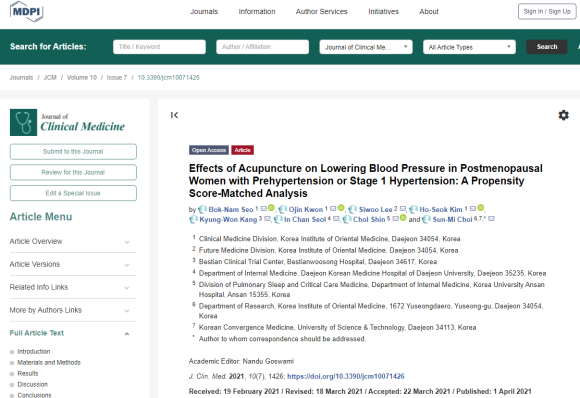The image size is (580, 398).
Task: Click Sign In / Sign Up button
Action: pyautogui.click(x=547, y=11)
